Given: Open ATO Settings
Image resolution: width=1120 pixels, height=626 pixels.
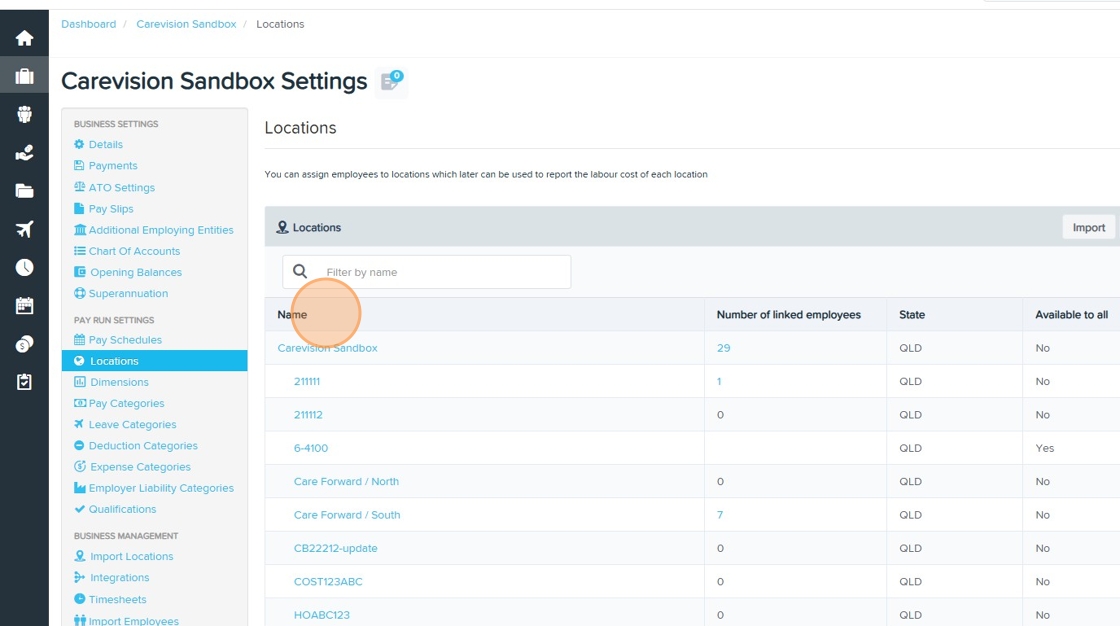Looking at the screenshot, I should pos(121,187).
